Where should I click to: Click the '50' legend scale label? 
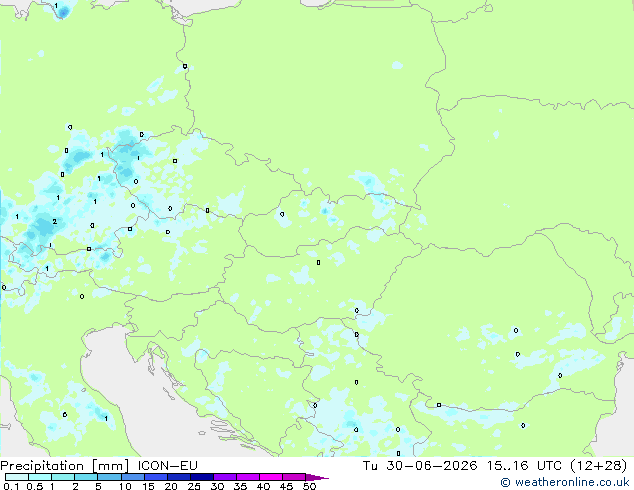point(309,486)
